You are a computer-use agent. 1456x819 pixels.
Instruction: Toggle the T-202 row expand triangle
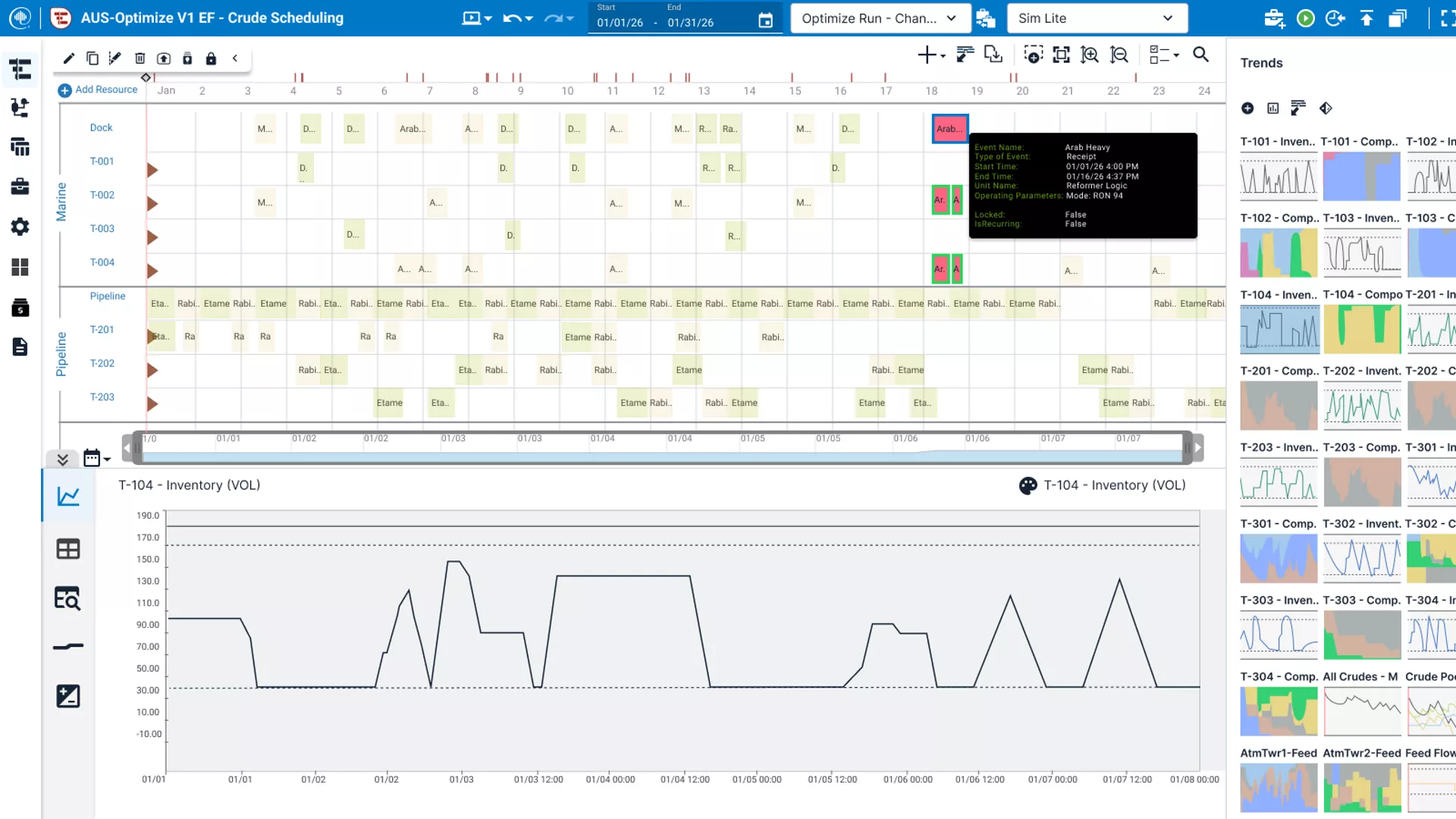click(x=152, y=370)
